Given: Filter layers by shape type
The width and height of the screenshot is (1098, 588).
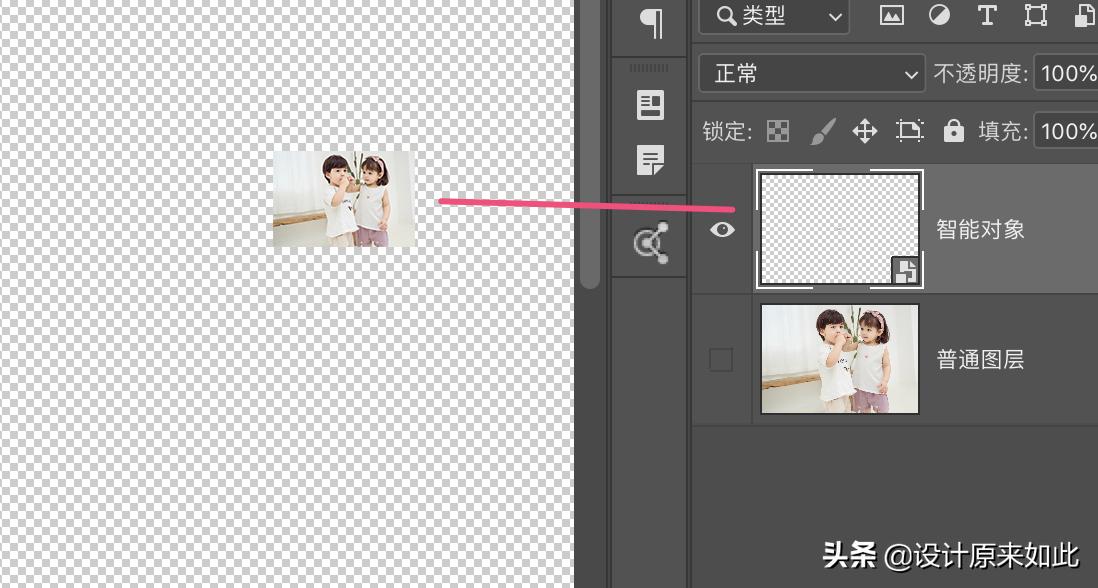Looking at the screenshot, I should point(1036,15).
